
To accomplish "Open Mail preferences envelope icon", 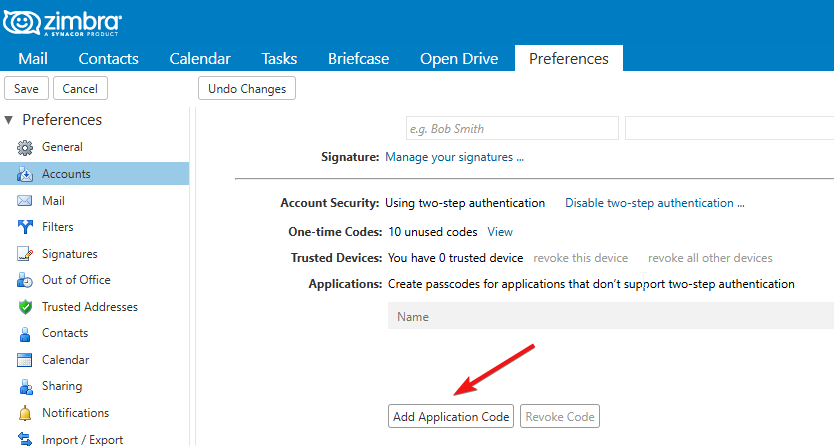I will (x=25, y=201).
